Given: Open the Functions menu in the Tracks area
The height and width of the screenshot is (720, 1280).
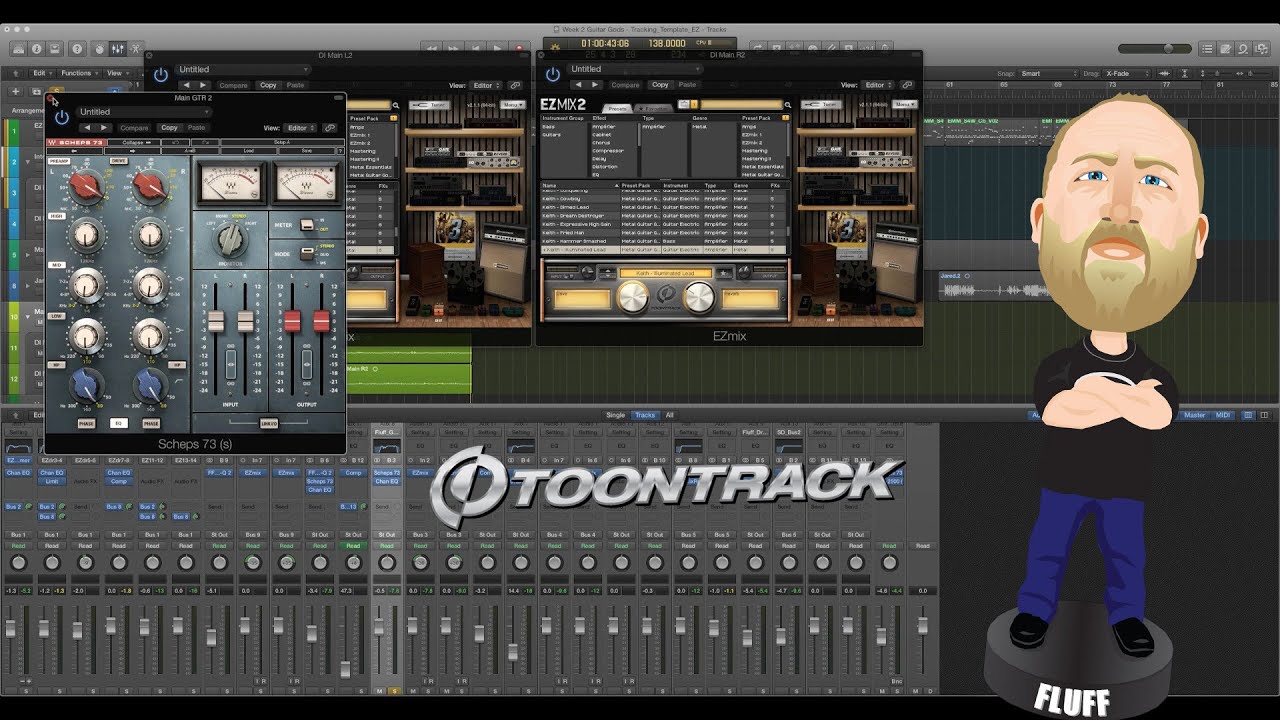Looking at the screenshot, I should click(x=78, y=73).
